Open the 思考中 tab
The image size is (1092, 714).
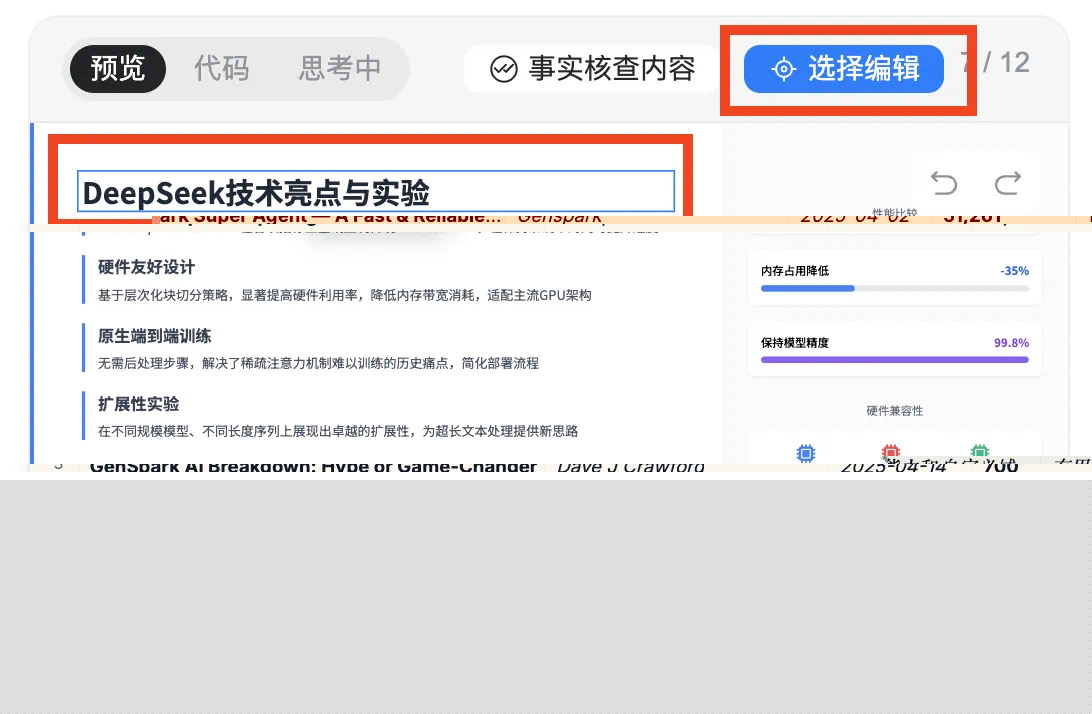pyautogui.click(x=340, y=69)
